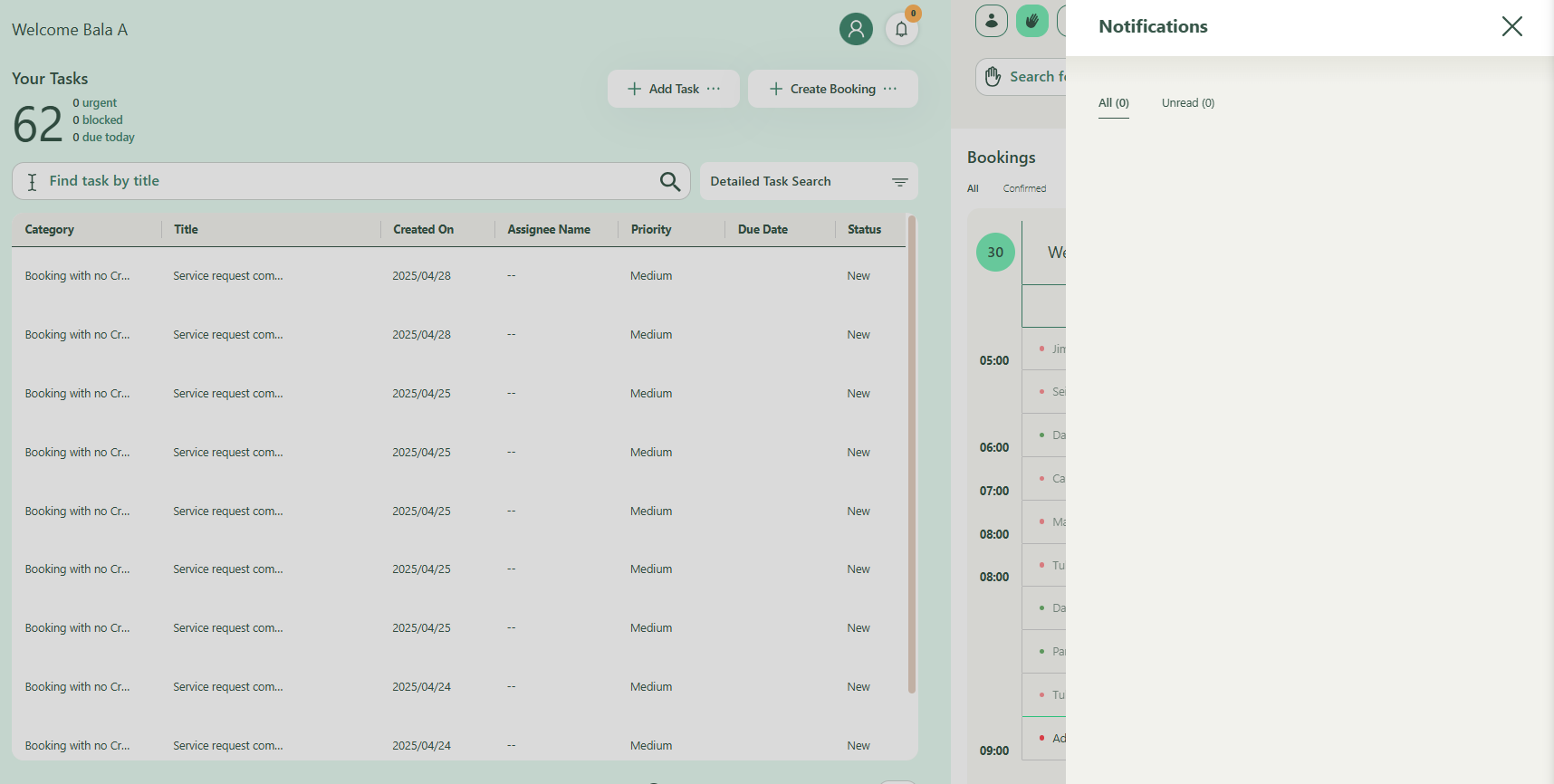Click the date circle showing 30
This screenshot has height=784, width=1554.
pyautogui.click(x=995, y=253)
